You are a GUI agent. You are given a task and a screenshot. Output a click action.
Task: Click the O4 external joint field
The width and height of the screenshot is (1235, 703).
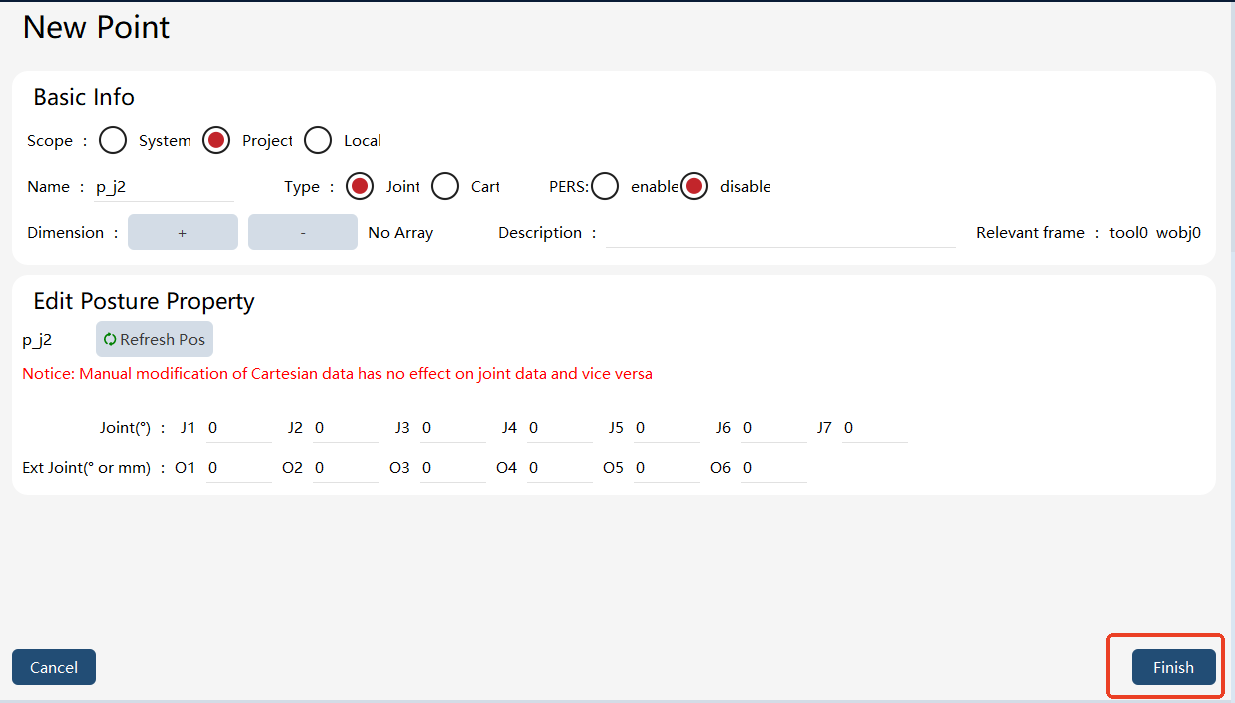(560, 468)
